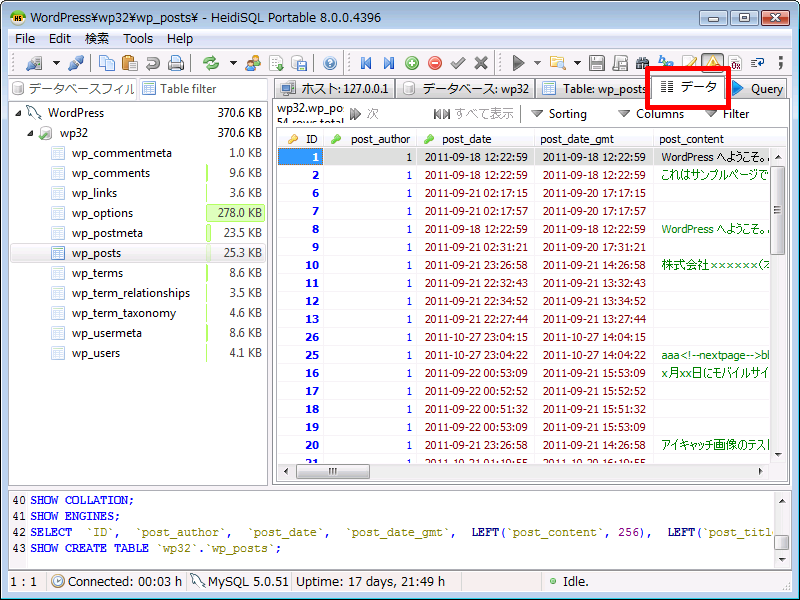
Task: Open the dropdown arrow beside the load SQL icon
Action: 577,63
